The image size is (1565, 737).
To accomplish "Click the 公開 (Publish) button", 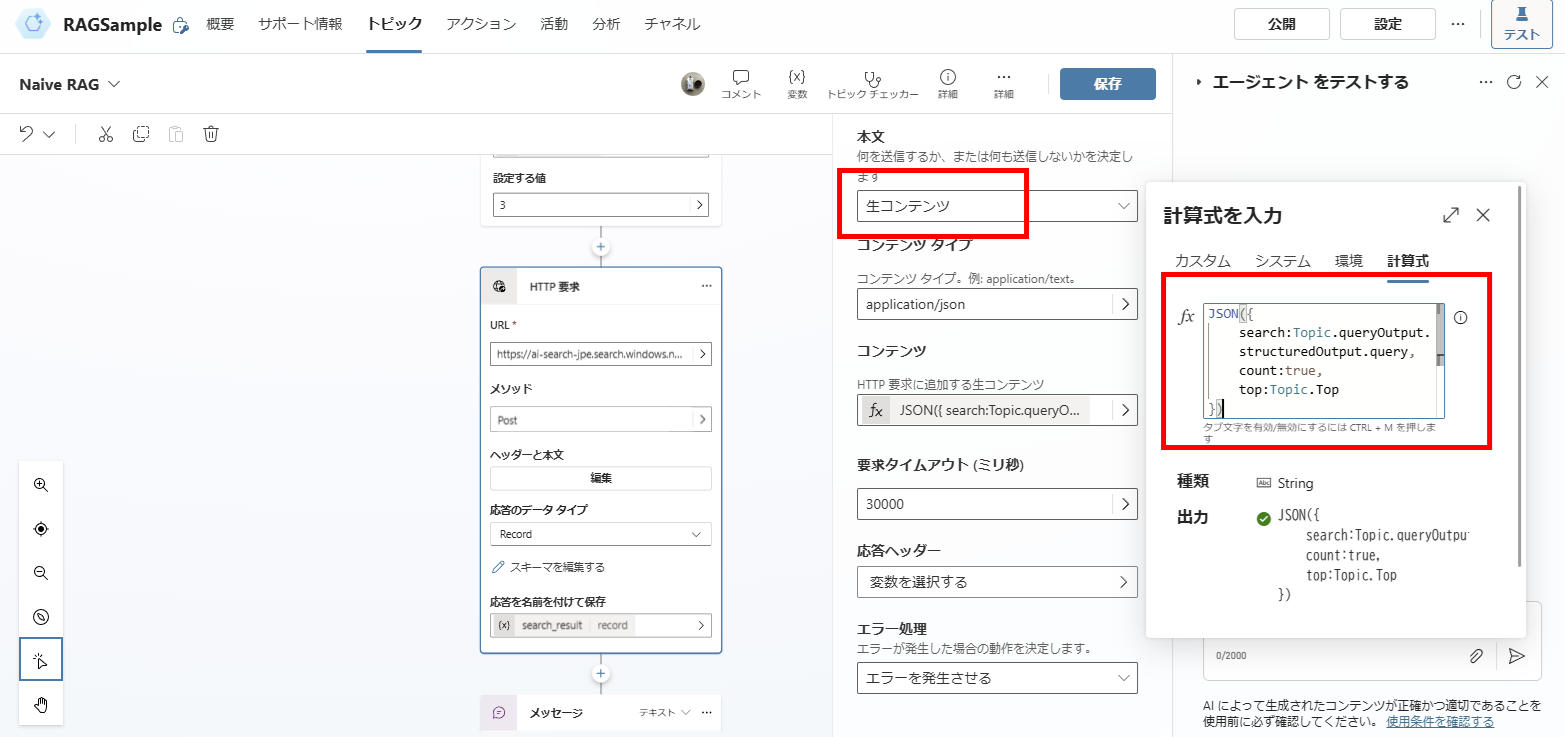I will pyautogui.click(x=1281, y=23).
